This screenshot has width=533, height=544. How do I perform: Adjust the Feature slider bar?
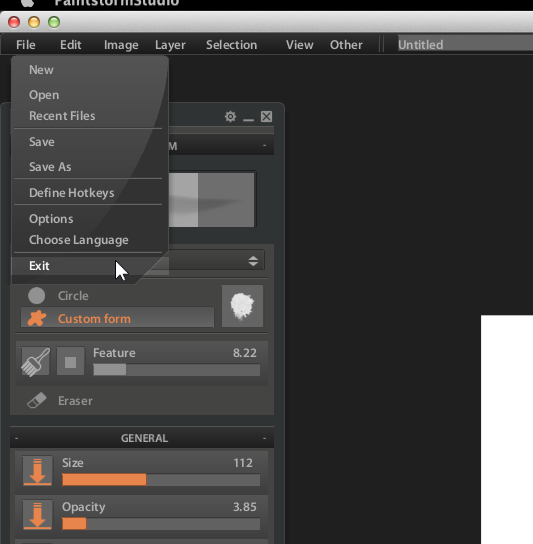tap(177, 370)
